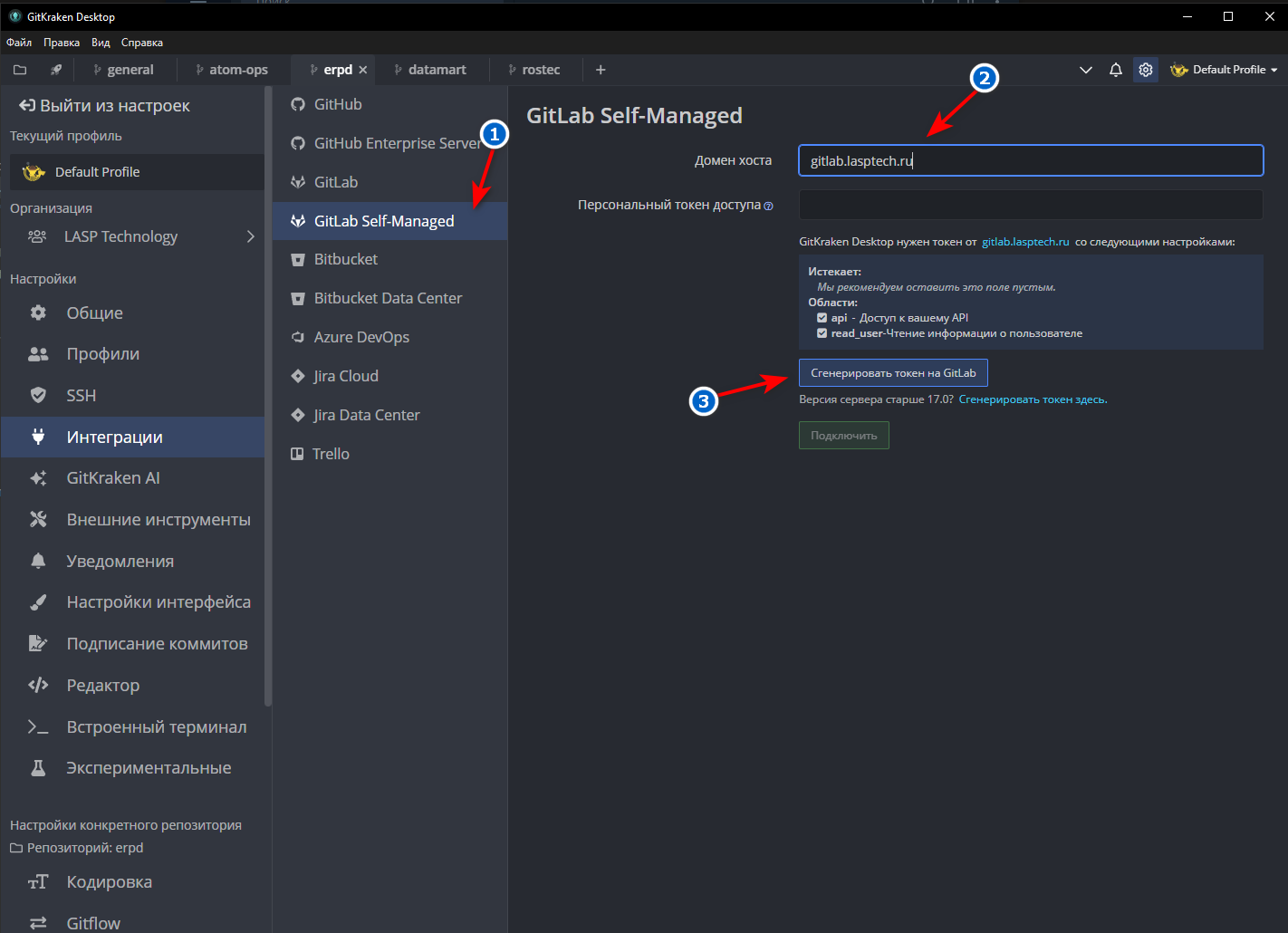
Task: Open the Default Profile dropdown in toolbar
Action: pos(1224,70)
